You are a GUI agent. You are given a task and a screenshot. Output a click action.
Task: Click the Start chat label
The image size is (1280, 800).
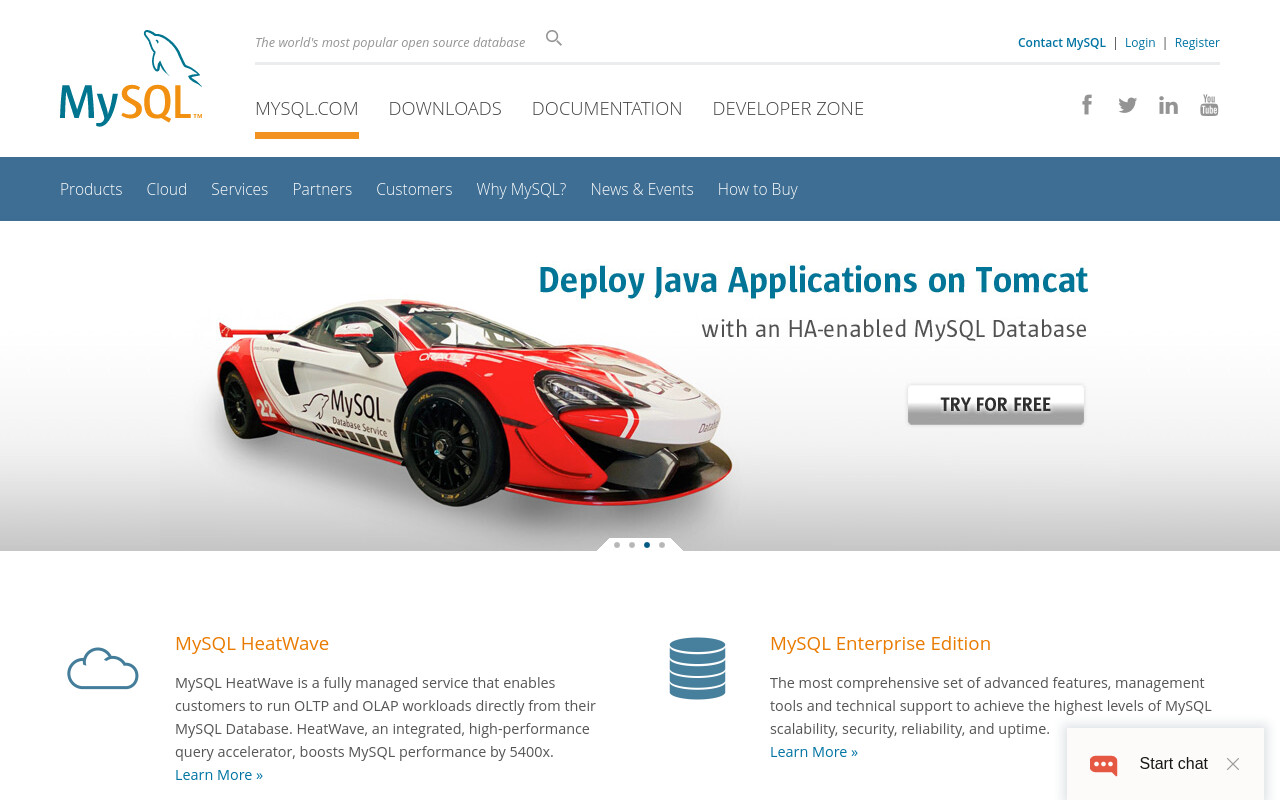(x=1174, y=764)
